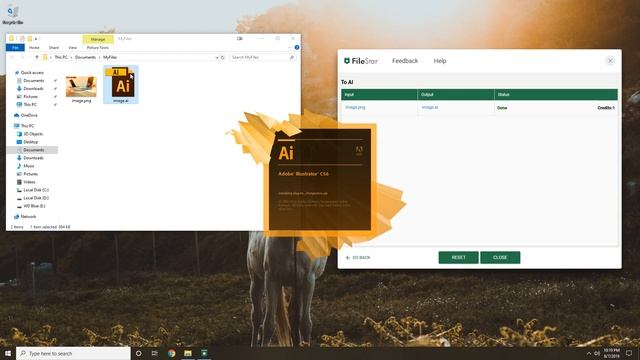Open the Action Center notifications

point(629,353)
